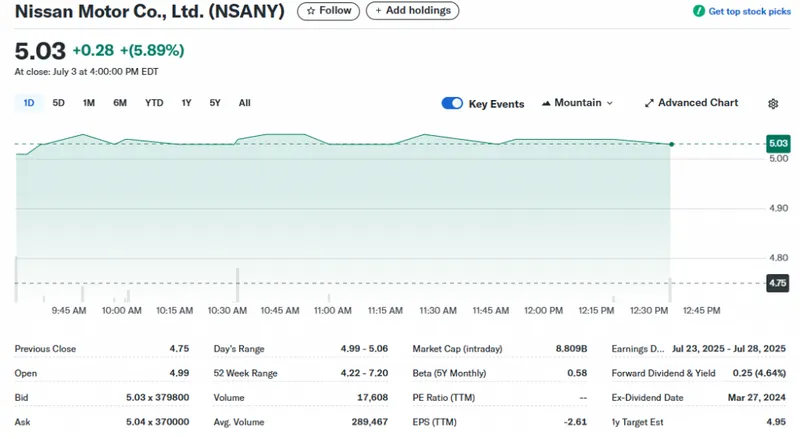
Task: Click Ex-Dividend Date Mar 27, 2024
Action: (x=757, y=397)
